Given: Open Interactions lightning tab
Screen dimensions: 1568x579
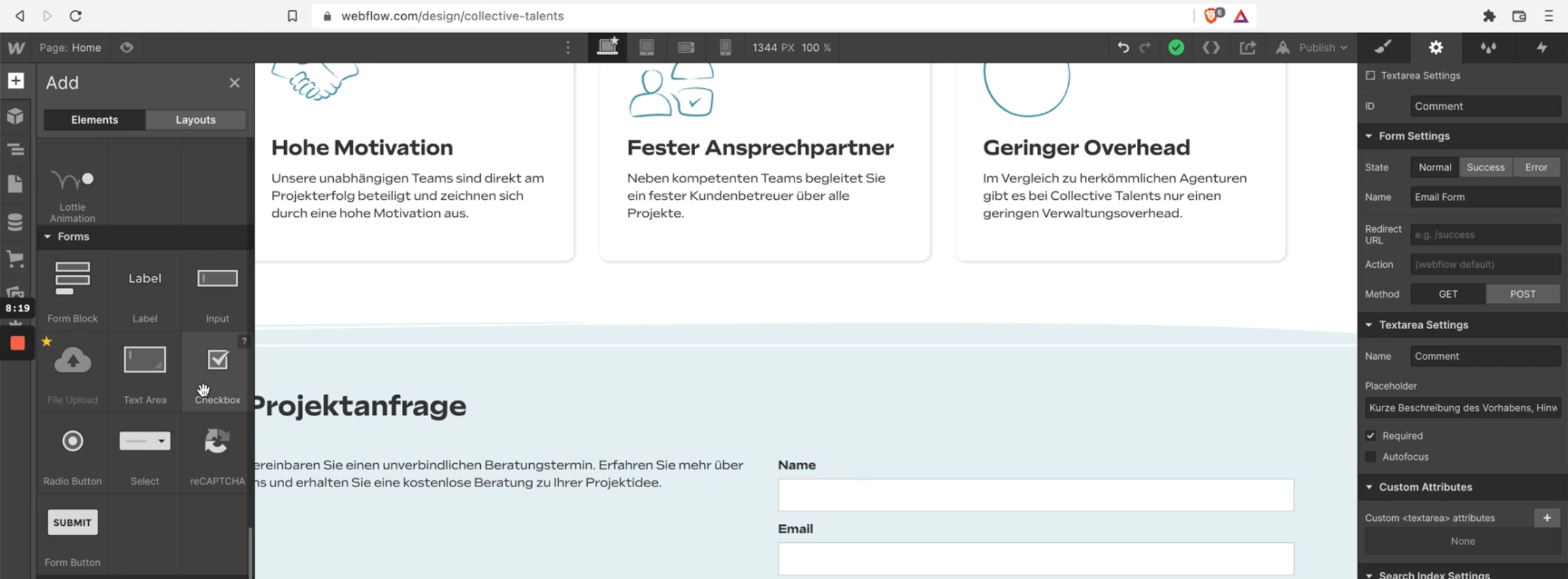Looking at the screenshot, I should [x=1542, y=47].
